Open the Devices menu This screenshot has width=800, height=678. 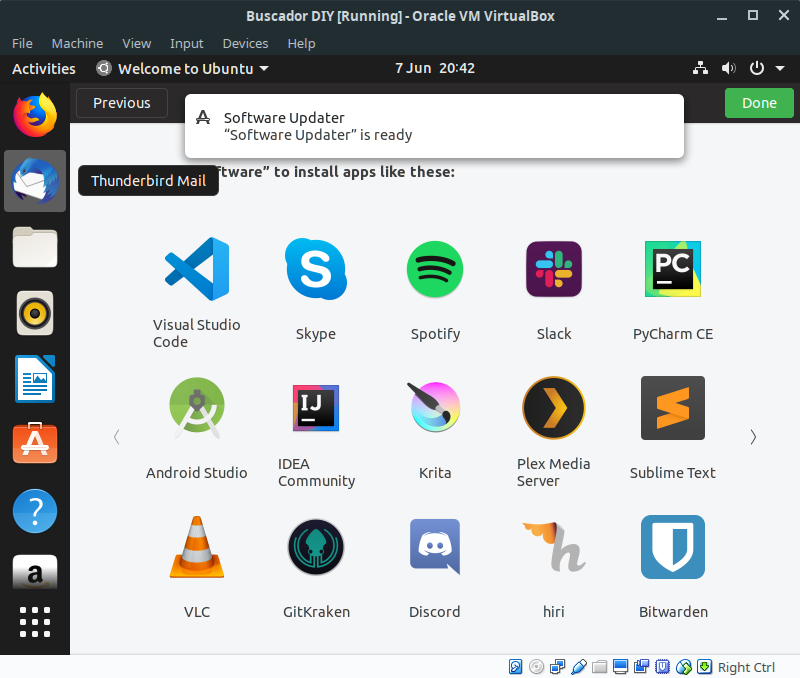click(245, 43)
